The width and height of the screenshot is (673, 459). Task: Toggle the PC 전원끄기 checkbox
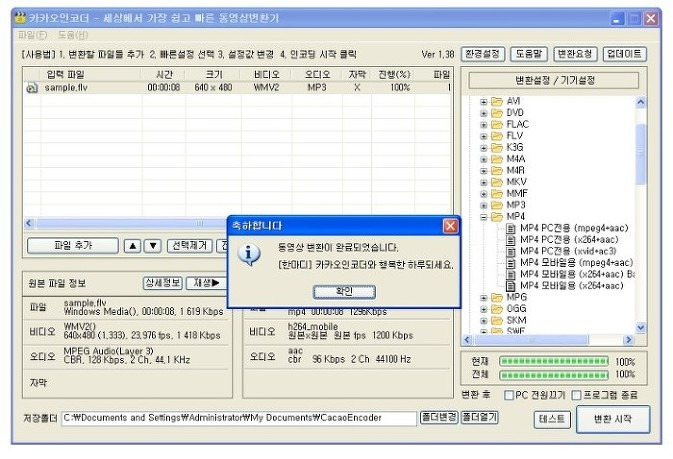(x=509, y=395)
